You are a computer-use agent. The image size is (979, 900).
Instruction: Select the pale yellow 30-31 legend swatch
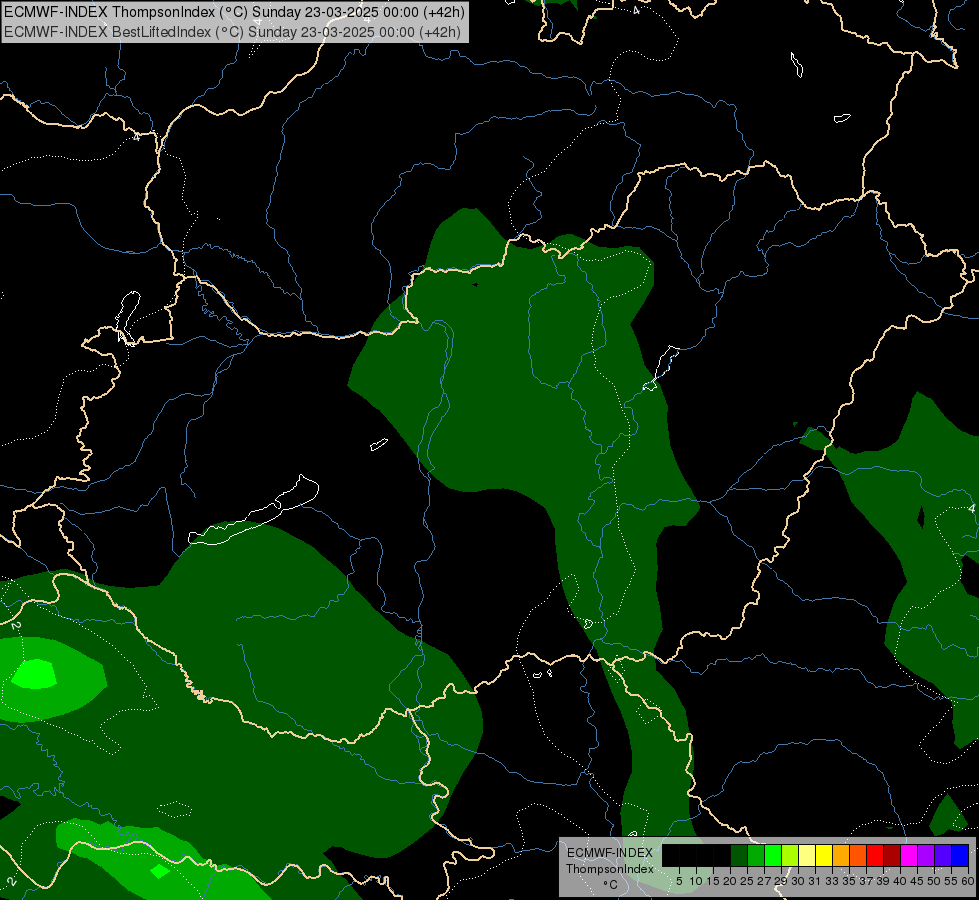tap(807, 855)
